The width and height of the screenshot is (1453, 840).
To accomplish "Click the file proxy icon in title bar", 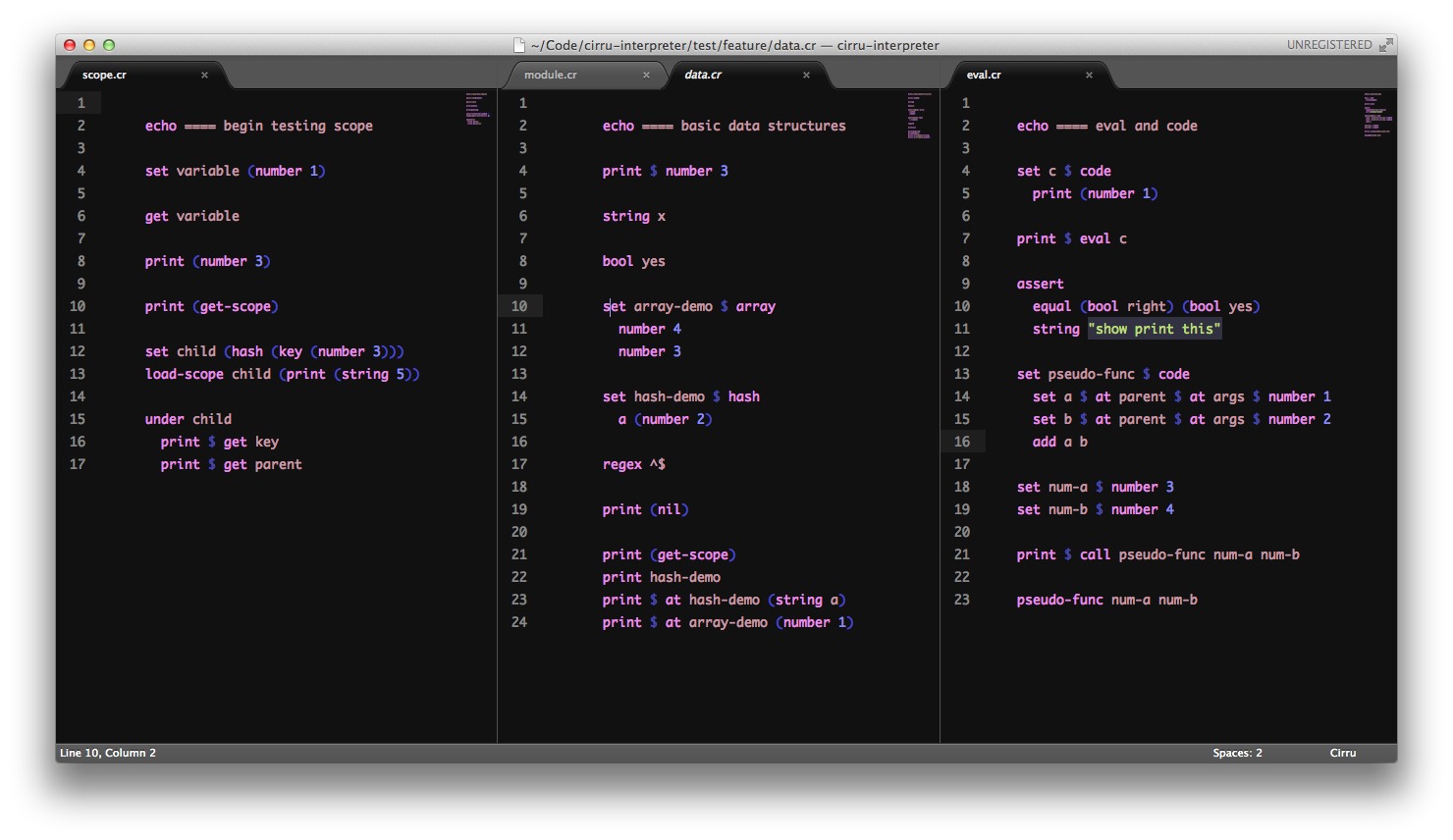I will pos(519,44).
